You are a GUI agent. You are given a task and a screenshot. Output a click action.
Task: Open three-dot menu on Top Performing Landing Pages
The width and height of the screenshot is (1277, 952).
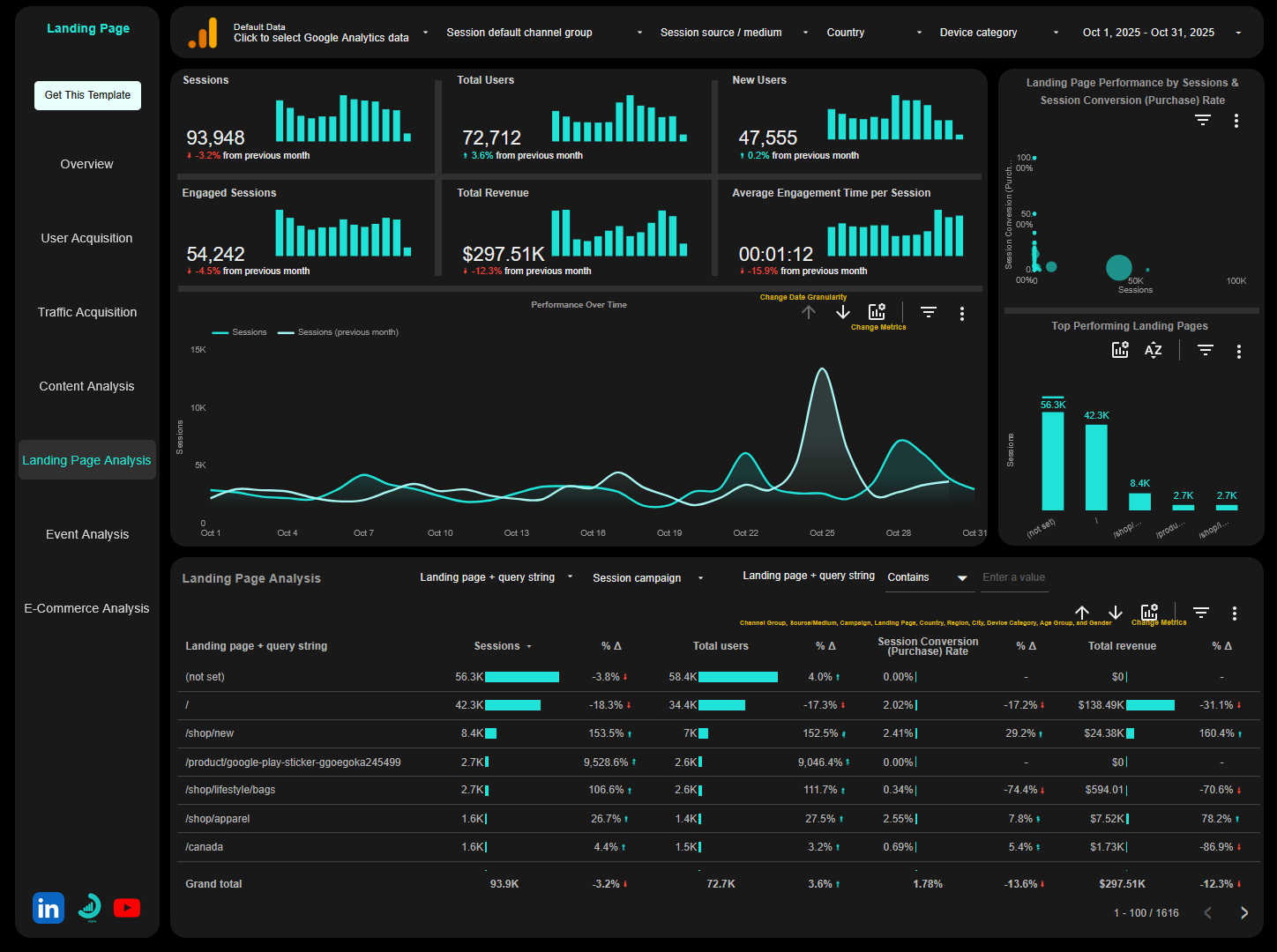point(1239,350)
